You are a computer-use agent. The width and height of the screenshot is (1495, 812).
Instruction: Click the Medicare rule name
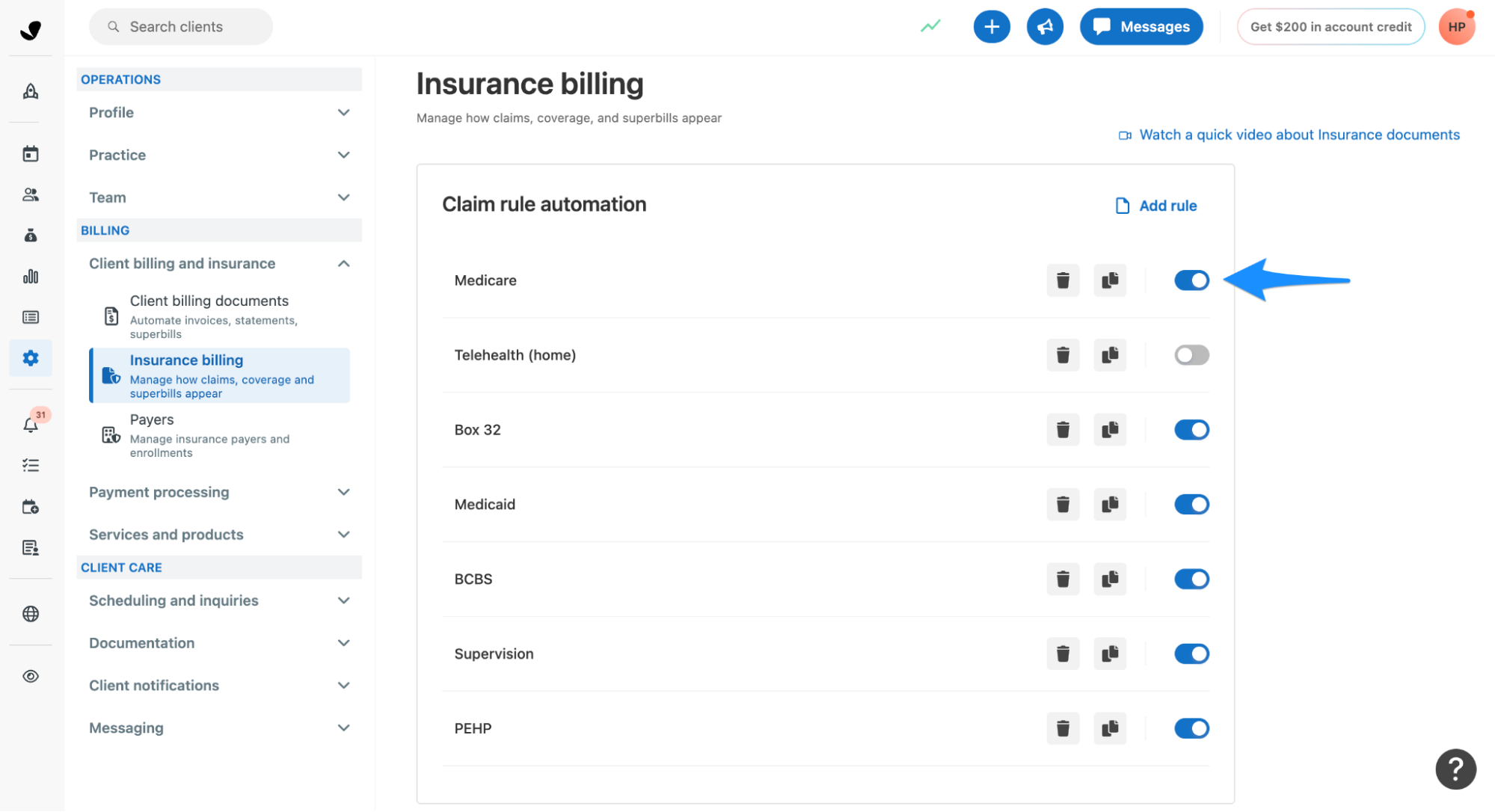coord(485,280)
